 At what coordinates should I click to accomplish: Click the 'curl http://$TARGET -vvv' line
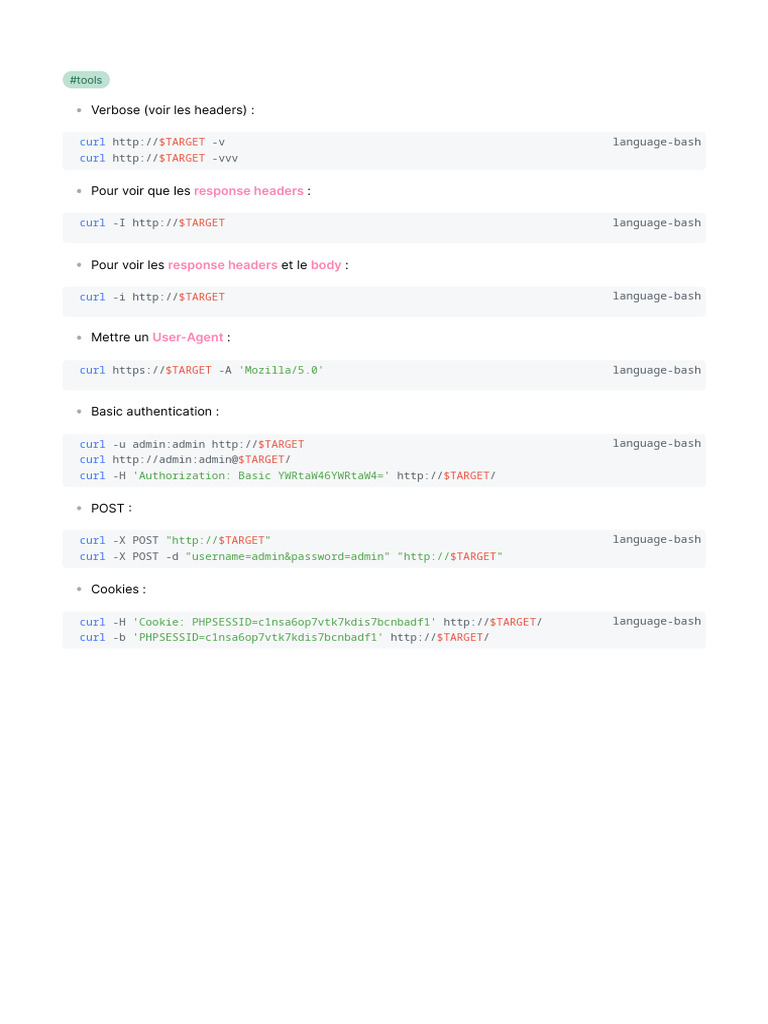point(159,158)
